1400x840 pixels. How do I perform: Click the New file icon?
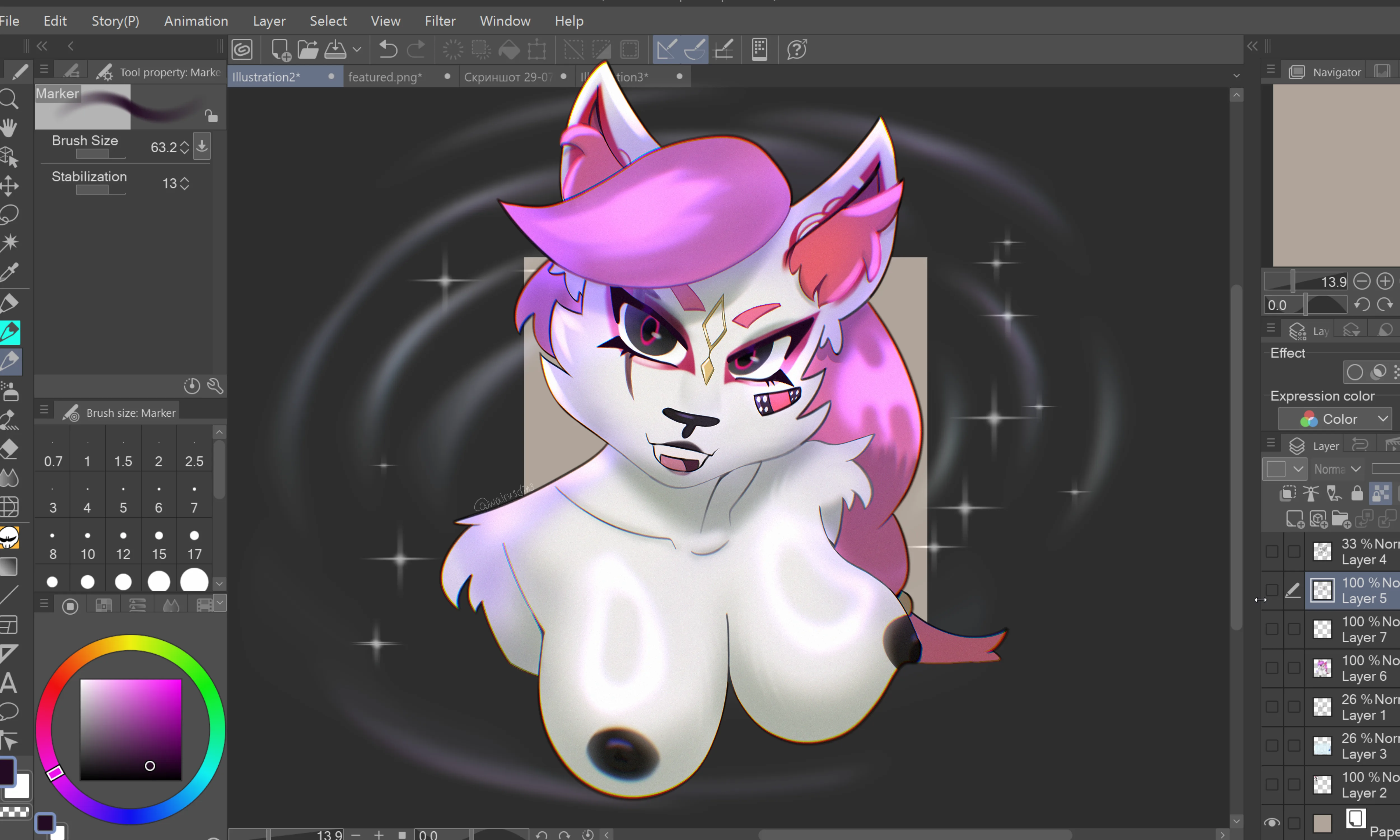(281, 50)
